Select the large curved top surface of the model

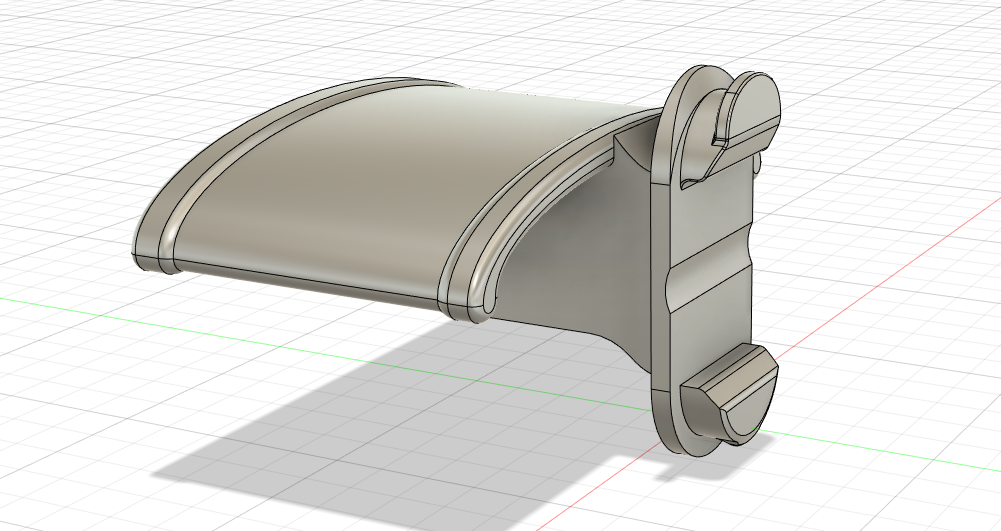coord(383,191)
